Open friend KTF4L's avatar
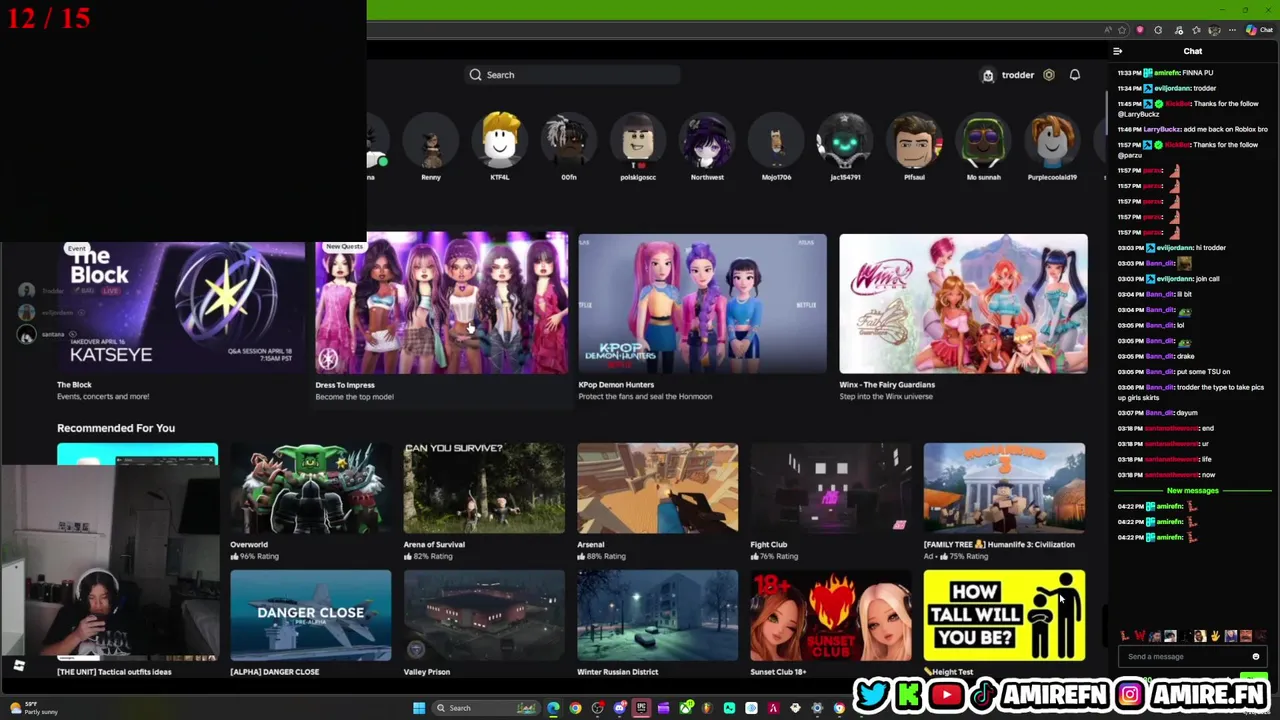 [x=499, y=141]
